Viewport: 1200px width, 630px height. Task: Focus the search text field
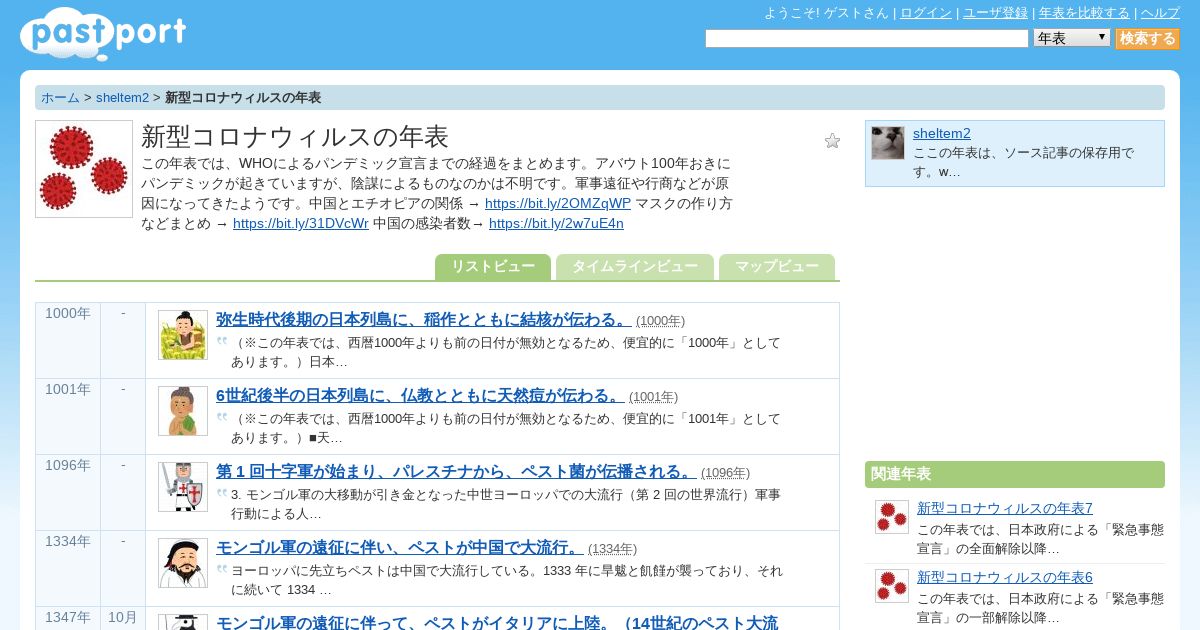point(867,38)
